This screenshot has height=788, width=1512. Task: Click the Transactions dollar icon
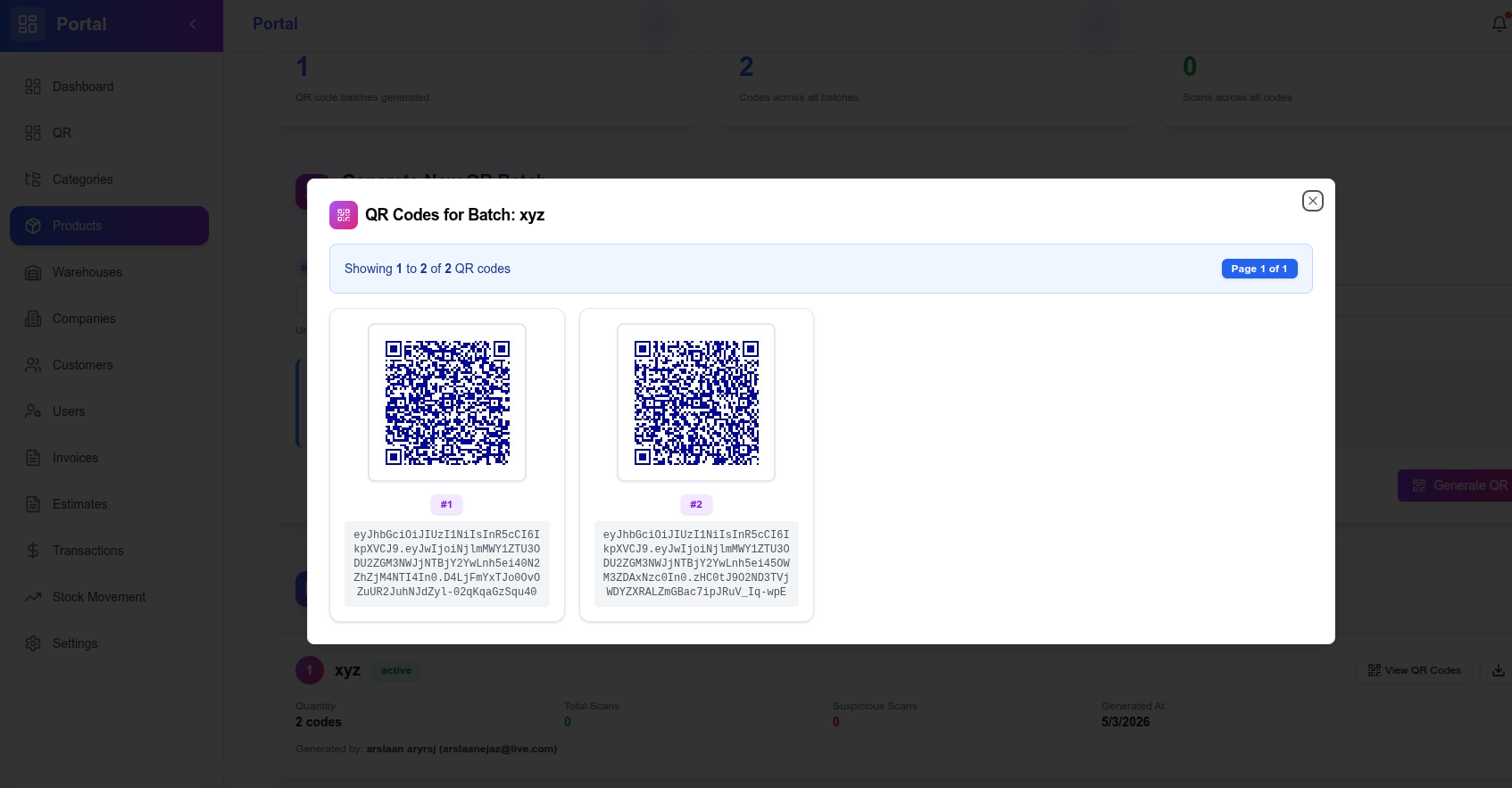(33, 551)
